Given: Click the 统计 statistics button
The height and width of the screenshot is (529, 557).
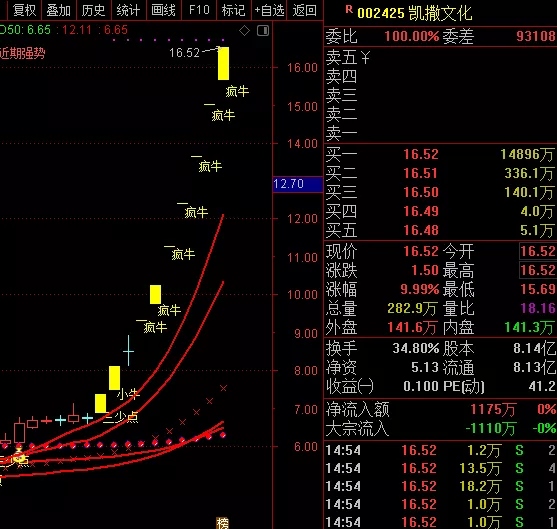Looking at the screenshot, I should pyautogui.click(x=128, y=10).
